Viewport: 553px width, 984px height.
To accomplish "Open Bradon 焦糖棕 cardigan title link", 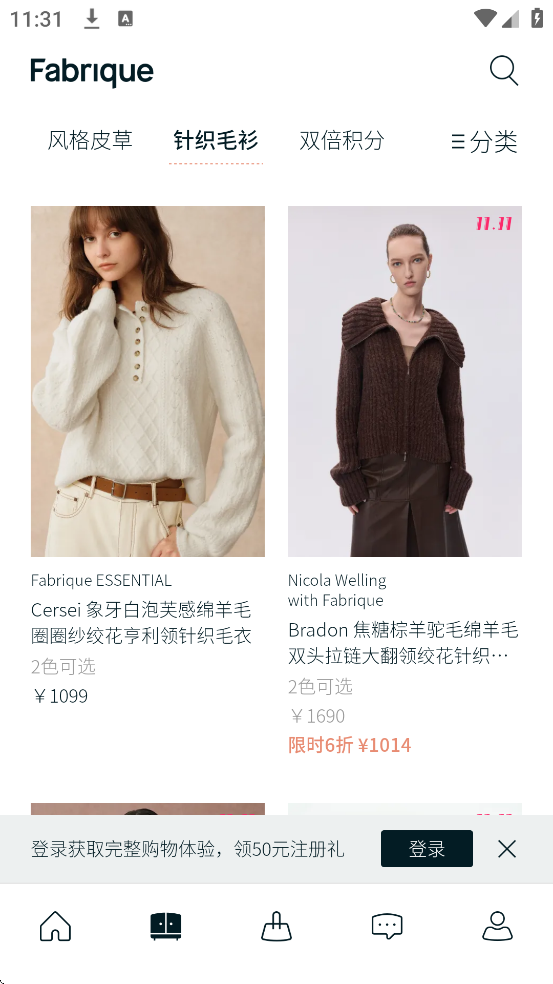I will [404, 643].
